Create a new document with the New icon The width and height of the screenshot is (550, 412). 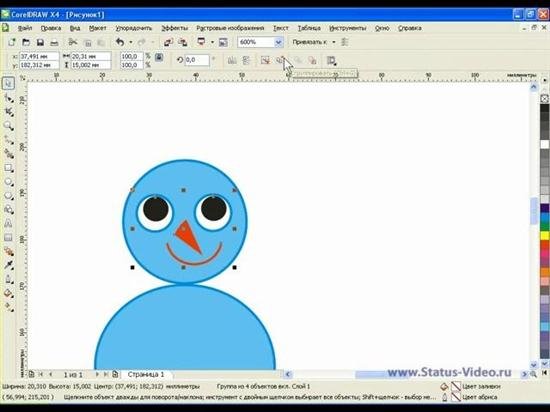click(x=12, y=42)
